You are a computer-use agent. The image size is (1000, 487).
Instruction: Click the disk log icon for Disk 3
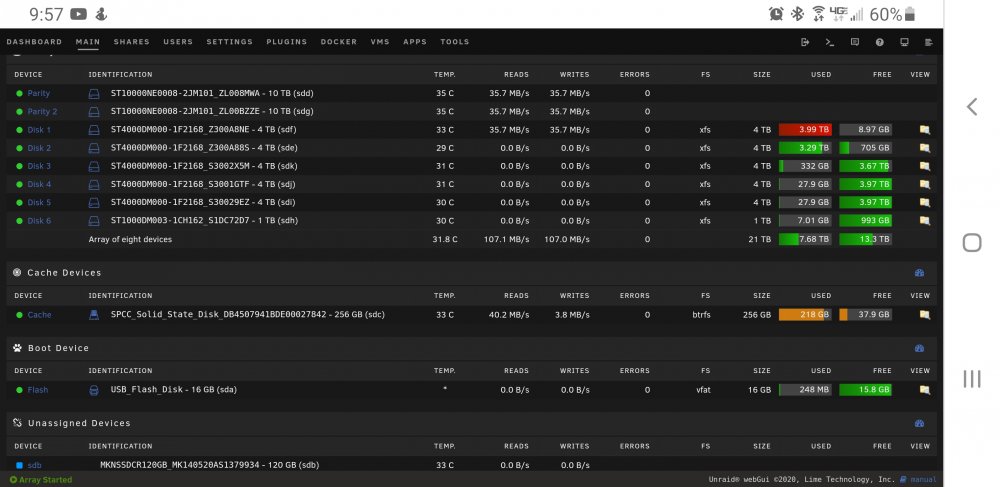[x=94, y=166]
